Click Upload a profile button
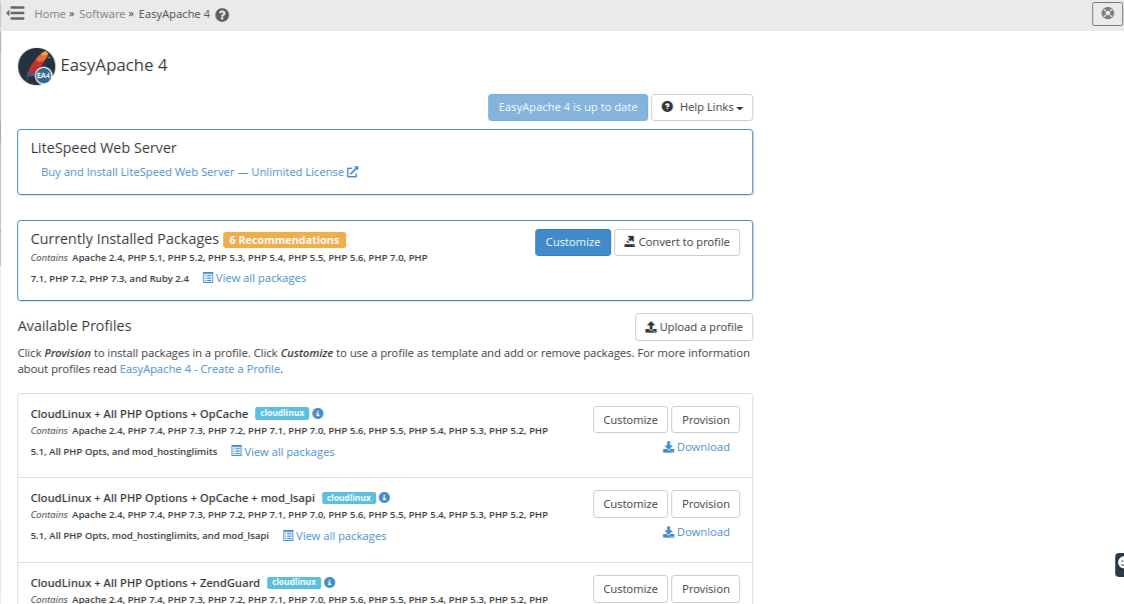1124x604 pixels. (694, 327)
